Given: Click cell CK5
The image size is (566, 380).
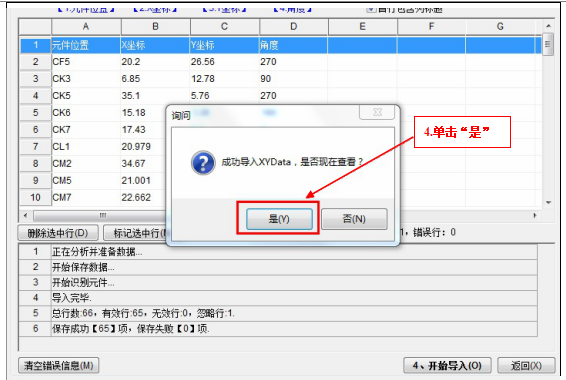Looking at the screenshot, I should pyautogui.click(x=86, y=96).
